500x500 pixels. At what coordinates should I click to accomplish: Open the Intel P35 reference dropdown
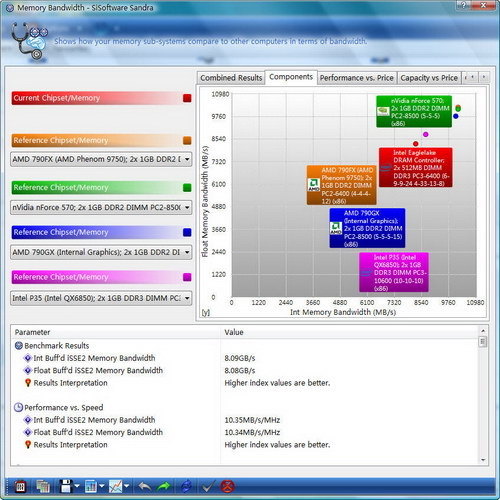tap(101, 298)
